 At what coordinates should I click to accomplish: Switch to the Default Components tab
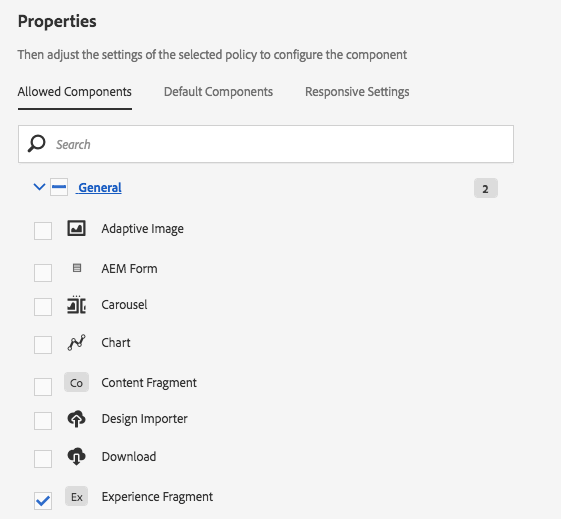(x=218, y=92)
